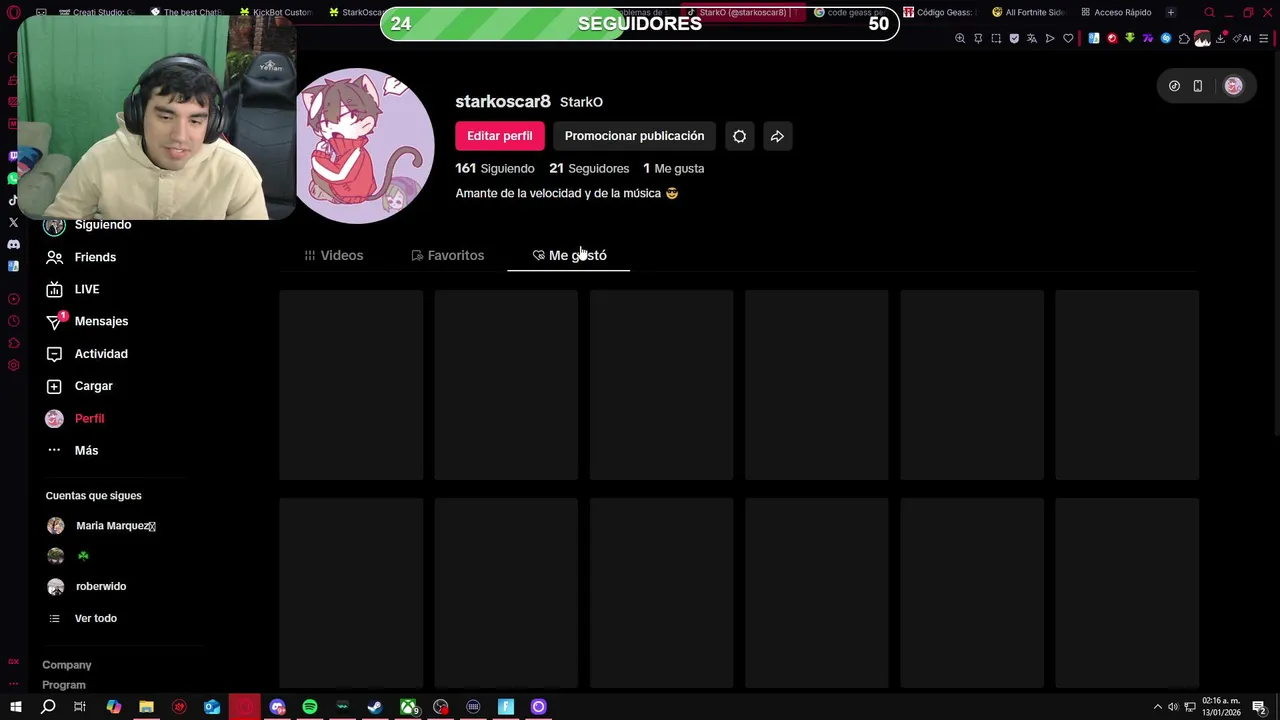Open Siguiendo in the sidebar
This screenshot has width=1280, height=720.
[x=88, y=225]
